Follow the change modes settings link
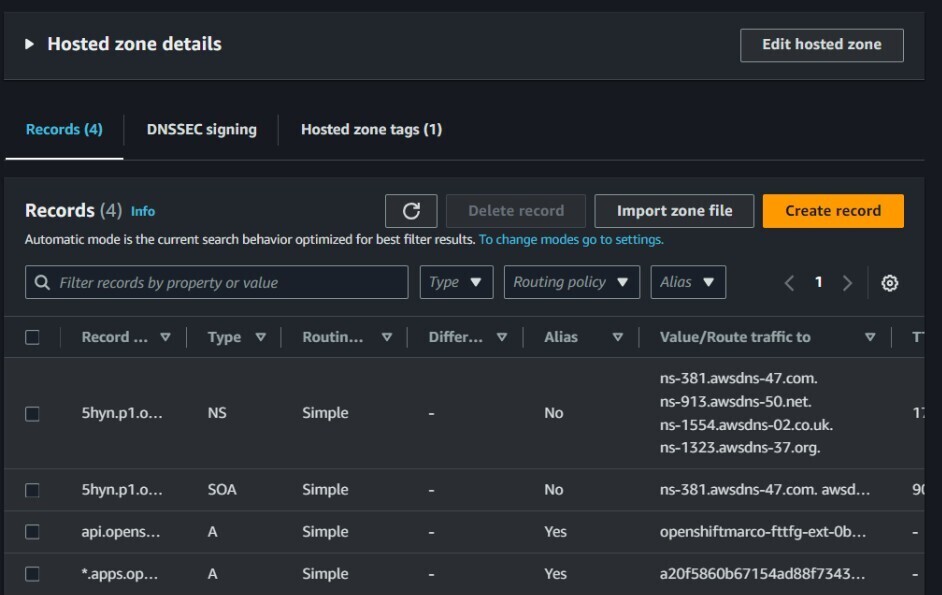 tap(570, 240)
